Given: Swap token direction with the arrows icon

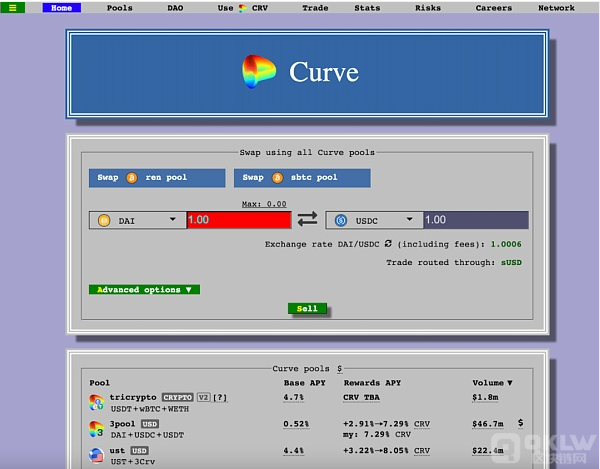Looking at the screenshot, I should 308,219.
